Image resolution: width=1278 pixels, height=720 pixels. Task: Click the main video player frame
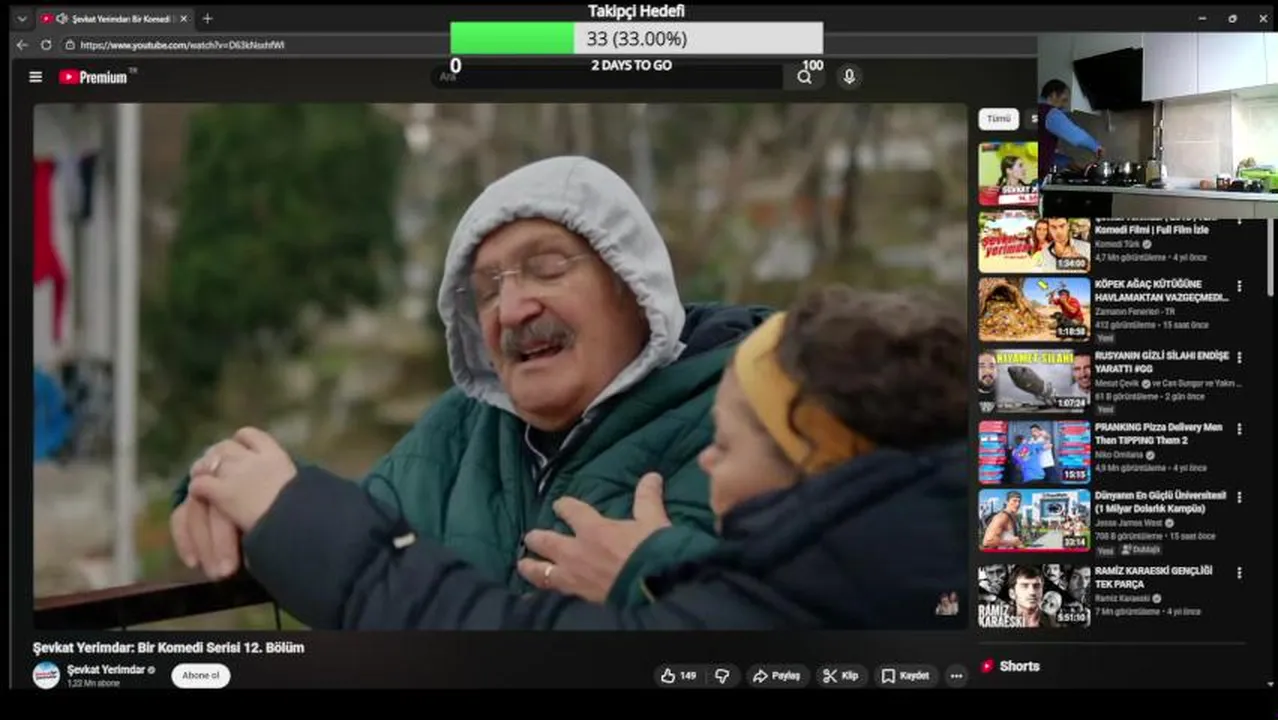click(x=500, y=366)
